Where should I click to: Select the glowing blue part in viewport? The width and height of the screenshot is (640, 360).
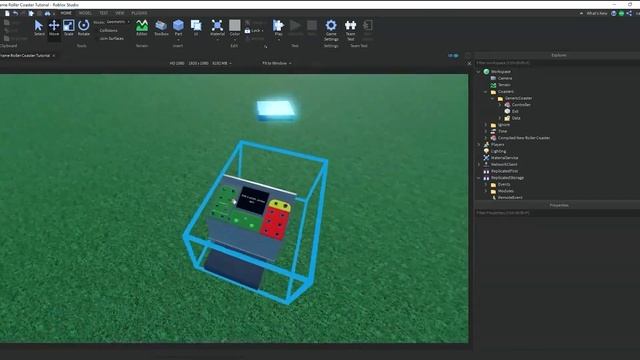pyautogui.click(x=276, y=111)
